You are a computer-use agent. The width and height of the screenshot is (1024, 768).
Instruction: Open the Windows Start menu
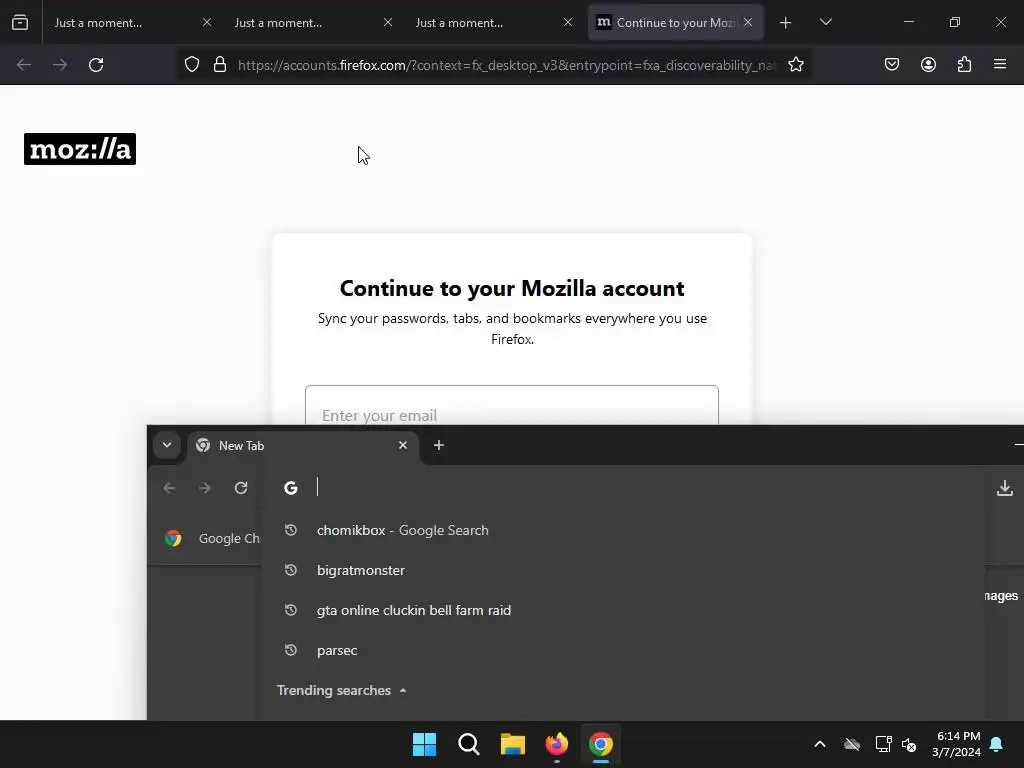(424, 744)
